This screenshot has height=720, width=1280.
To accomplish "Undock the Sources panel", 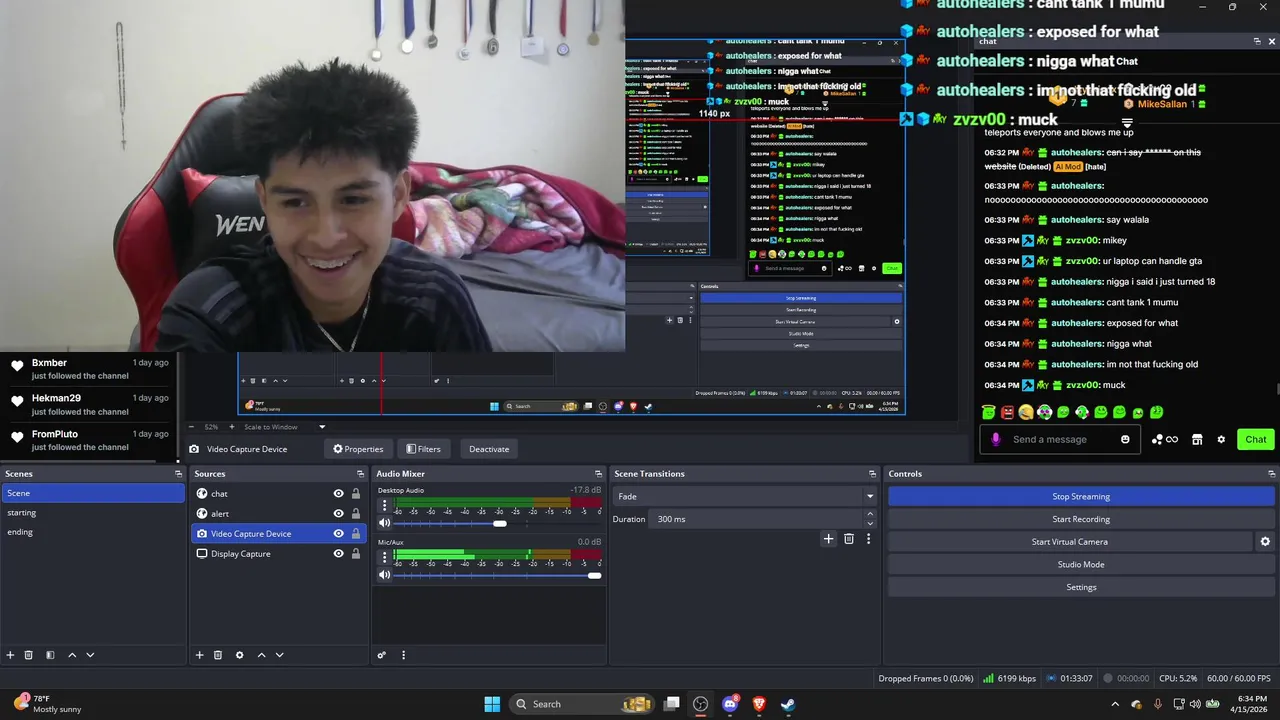I will pyautogui.click(x=360, y=474).
